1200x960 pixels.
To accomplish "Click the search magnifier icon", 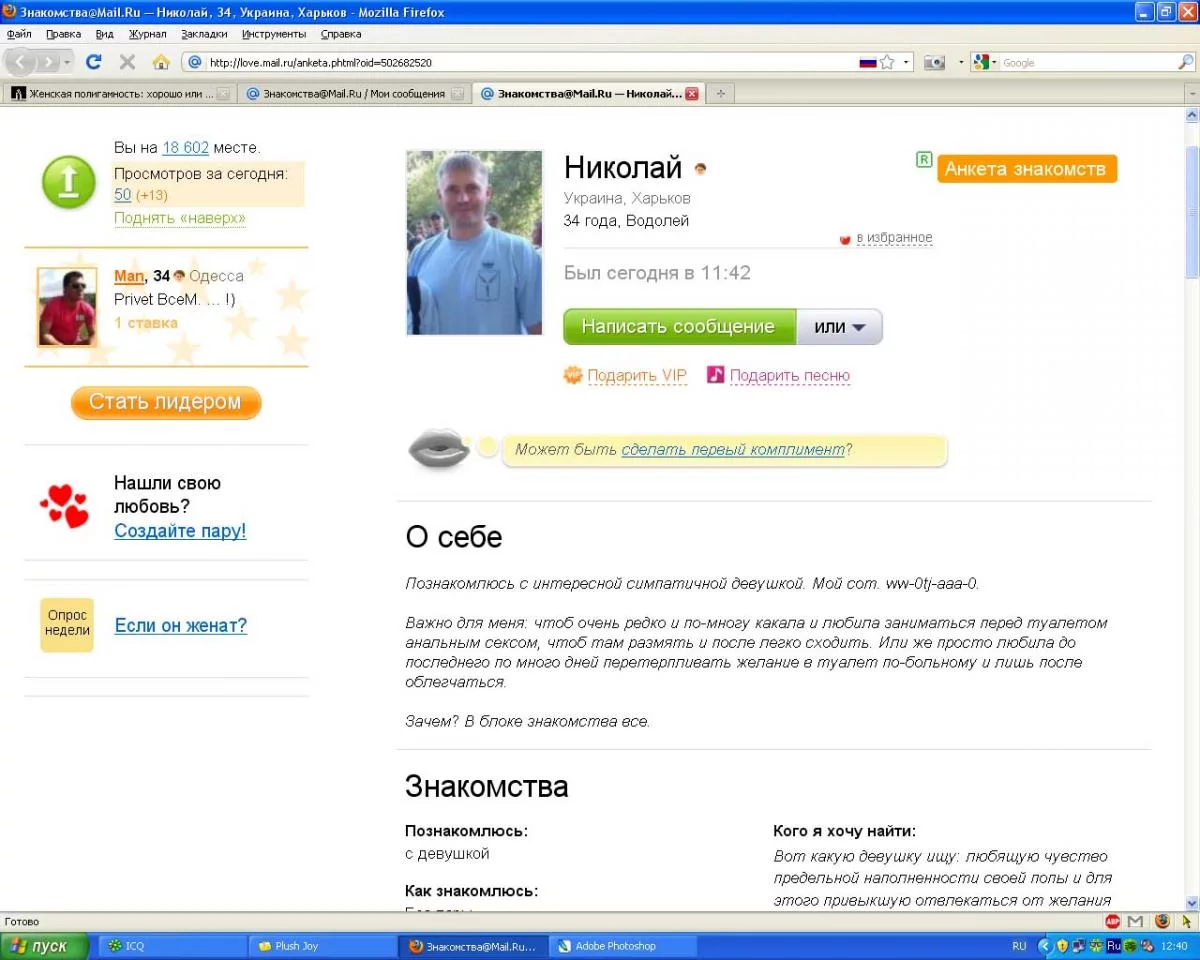I will pos(1185,62).
